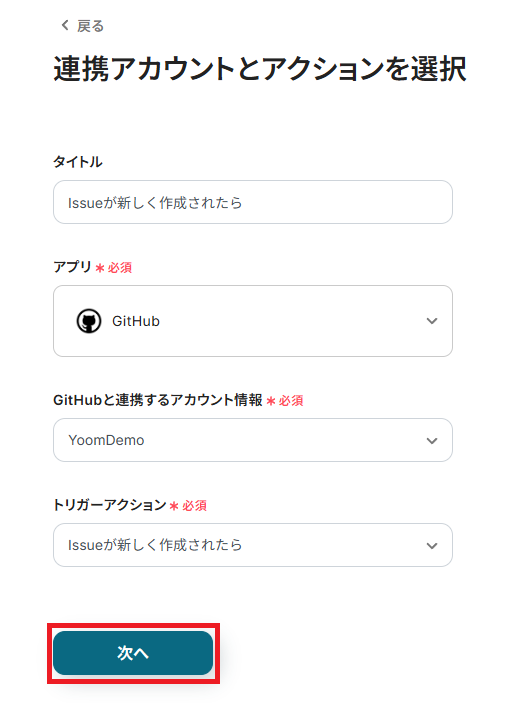Focus the タイトル input field
The height and width of the screenshot is (703, 512).
(x=253, y=202)
